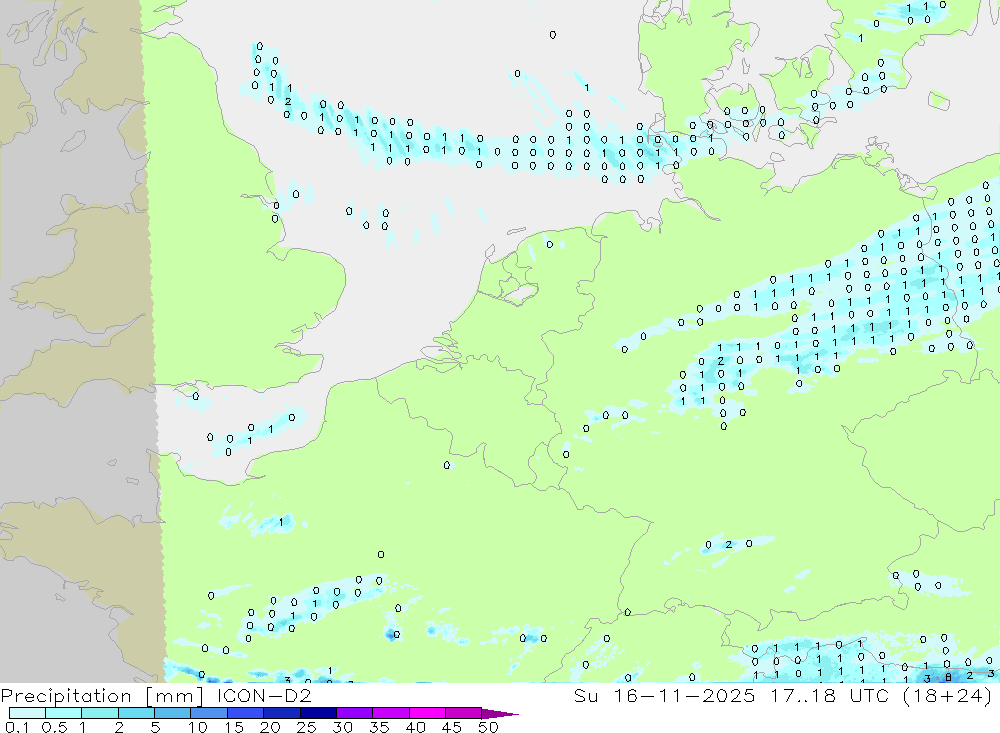Click the 'ICON-D2' model name label
The width and height of the screenshot is (1000, 733).
264,695
